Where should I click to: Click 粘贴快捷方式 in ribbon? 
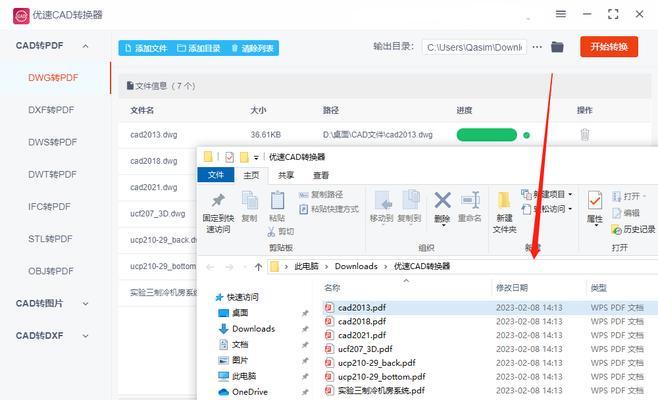(329, 209)
